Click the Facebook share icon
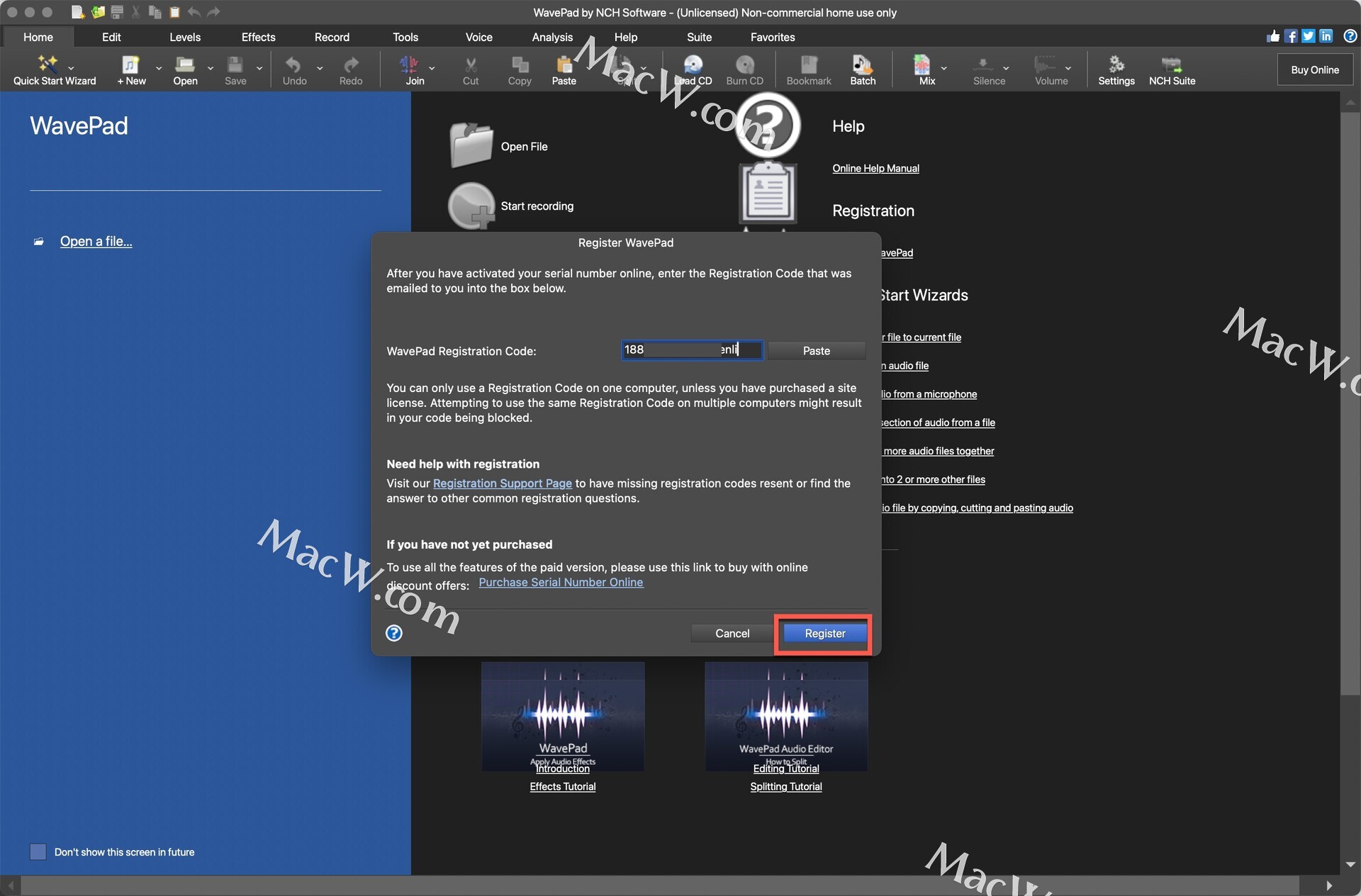The width and height of the screenshot is (1361, 896). click(1291, 36)
